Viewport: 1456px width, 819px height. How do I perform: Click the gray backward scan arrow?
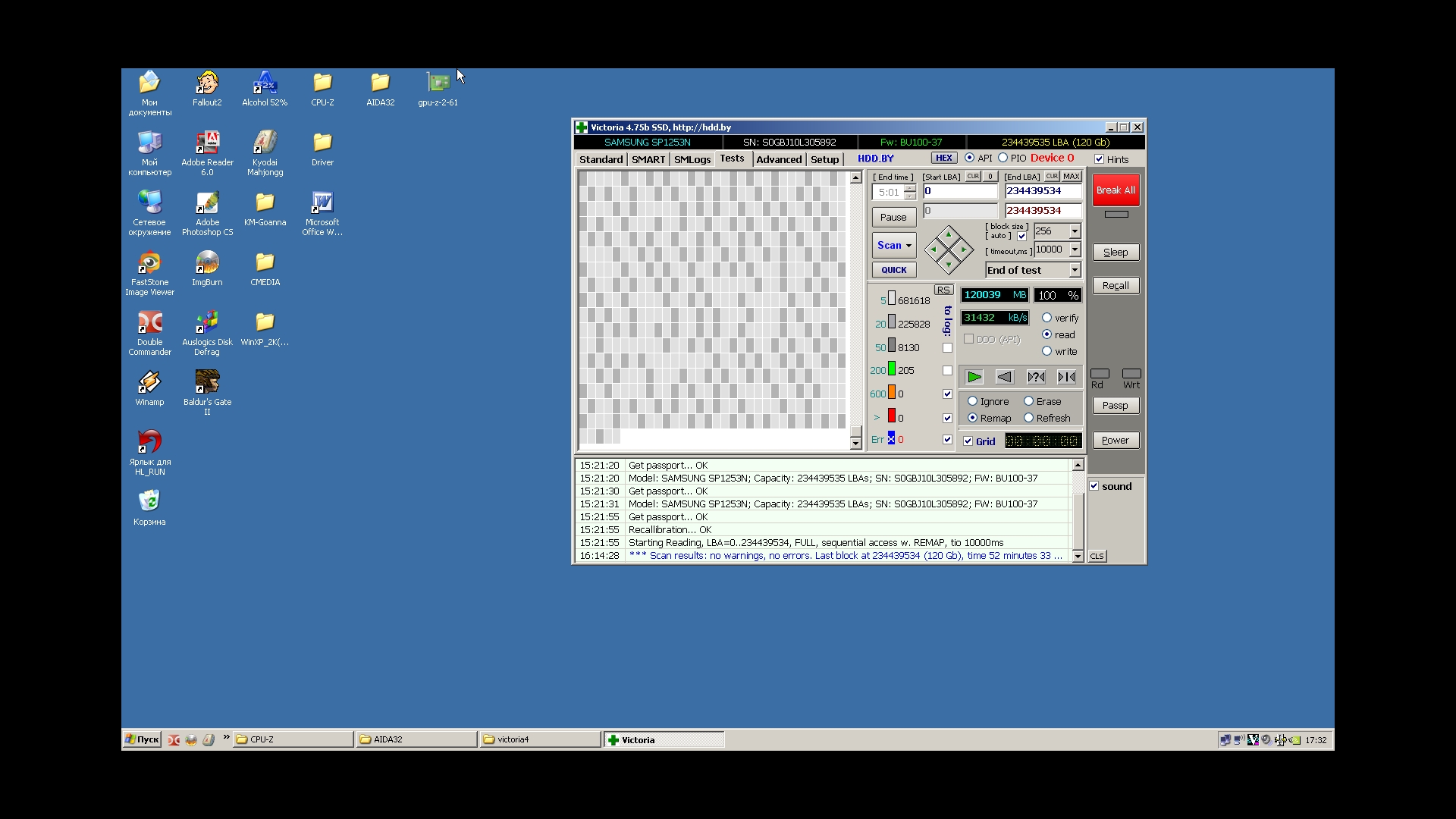tap(1005, 377)
